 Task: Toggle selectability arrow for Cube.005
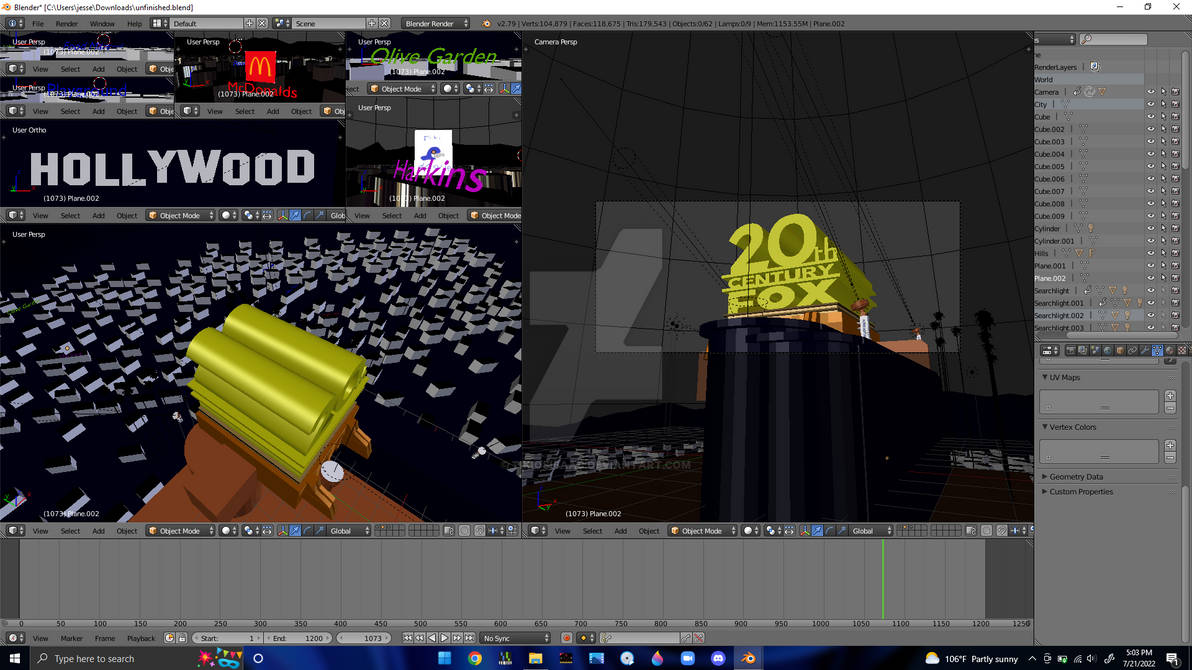(x=1163, y=167)
